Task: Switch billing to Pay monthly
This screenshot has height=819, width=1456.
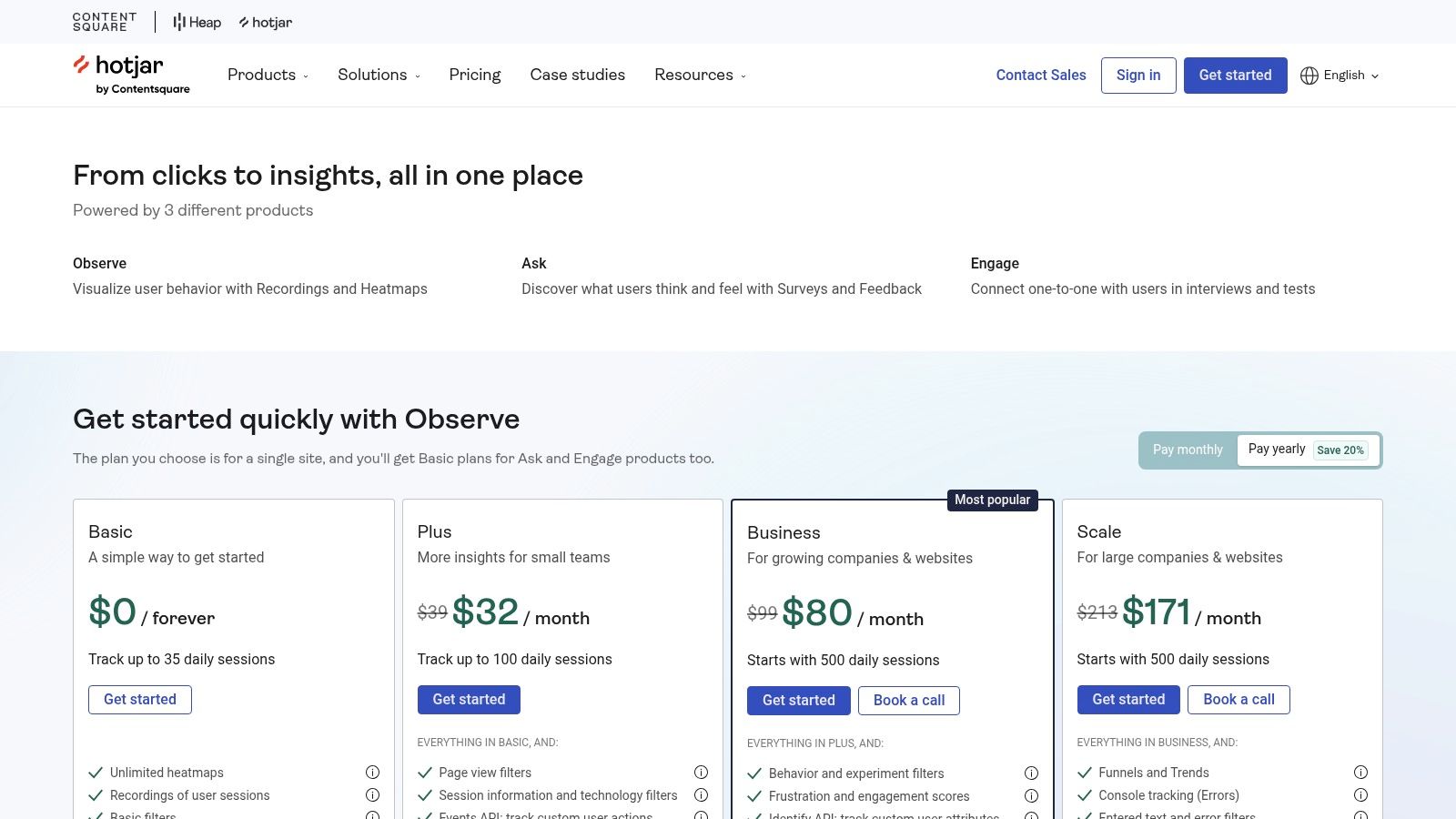Action: (x=1188, y=450)
